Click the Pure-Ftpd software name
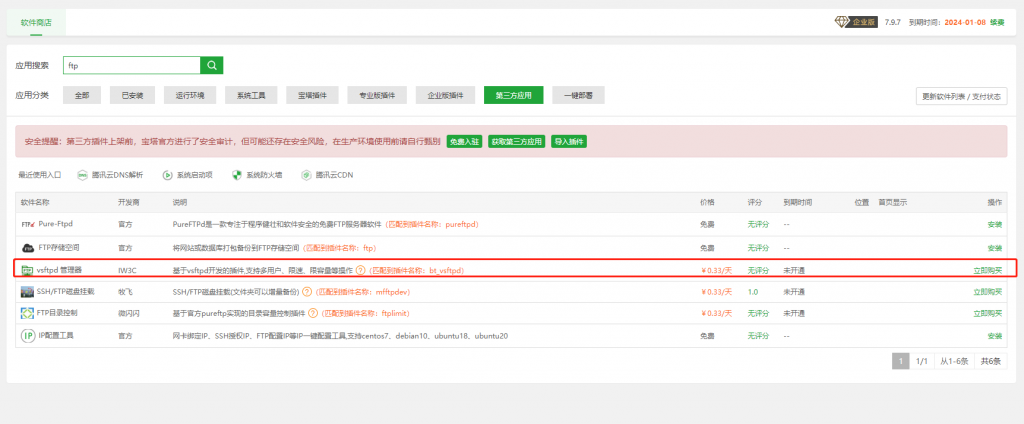The image size is (1024, 424). 56,223
